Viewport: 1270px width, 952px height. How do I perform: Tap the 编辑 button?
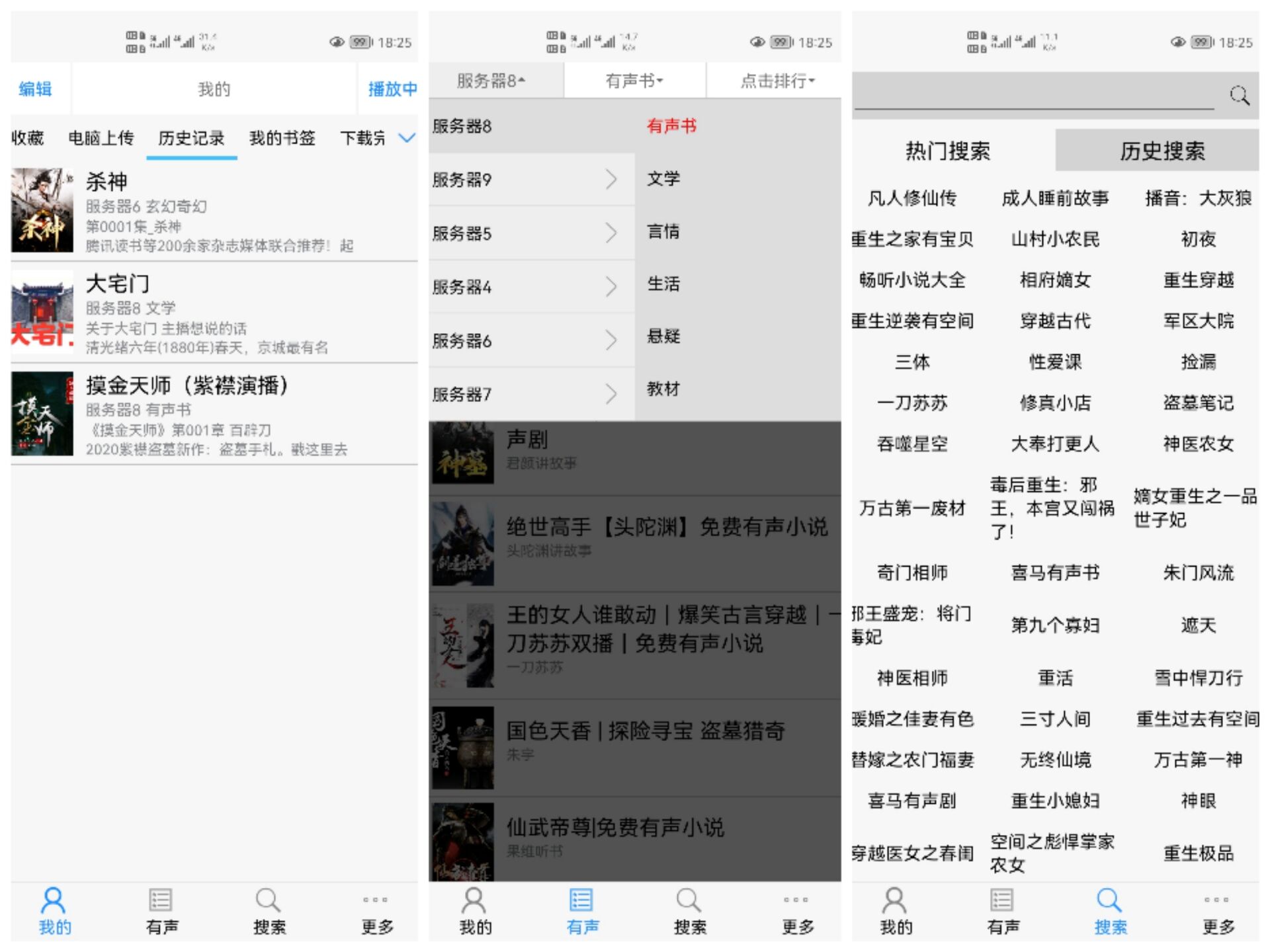point(36,89)
